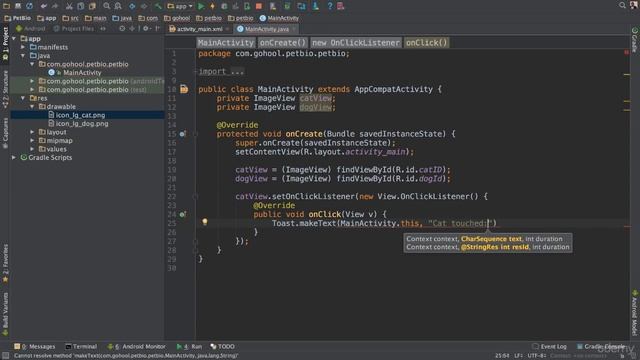
Task: Click the Help question mark icon
Action: click(x=330, y=6)
